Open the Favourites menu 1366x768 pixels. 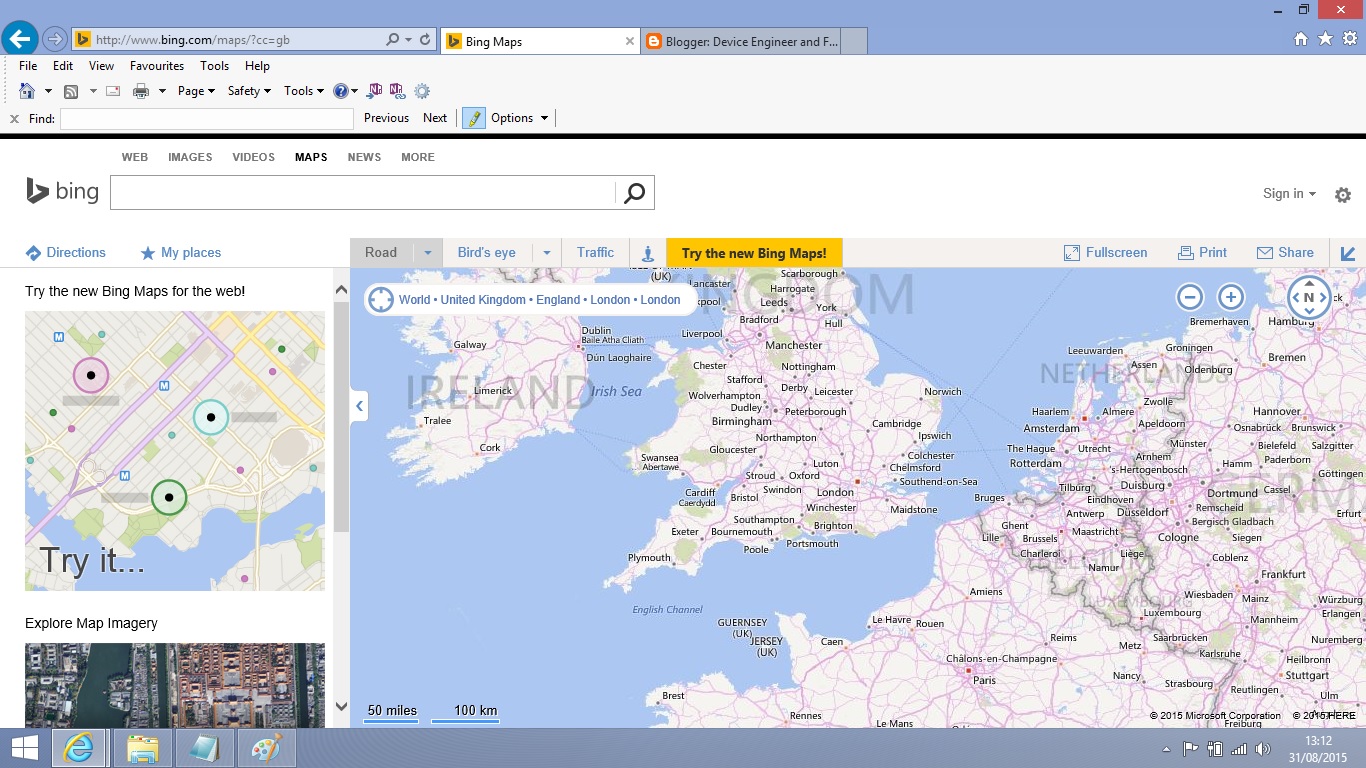pyautogui.click(x=157, y=66)
